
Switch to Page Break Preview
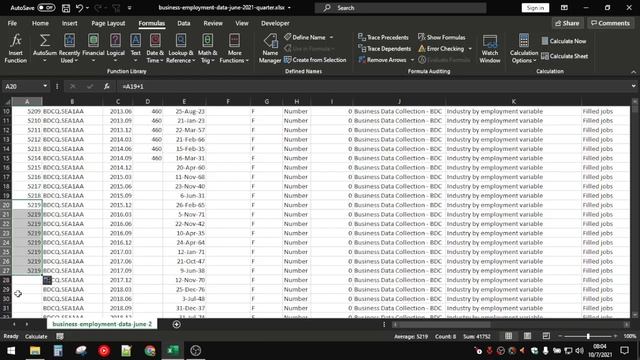pyautogui.click(x=546, y=336)
